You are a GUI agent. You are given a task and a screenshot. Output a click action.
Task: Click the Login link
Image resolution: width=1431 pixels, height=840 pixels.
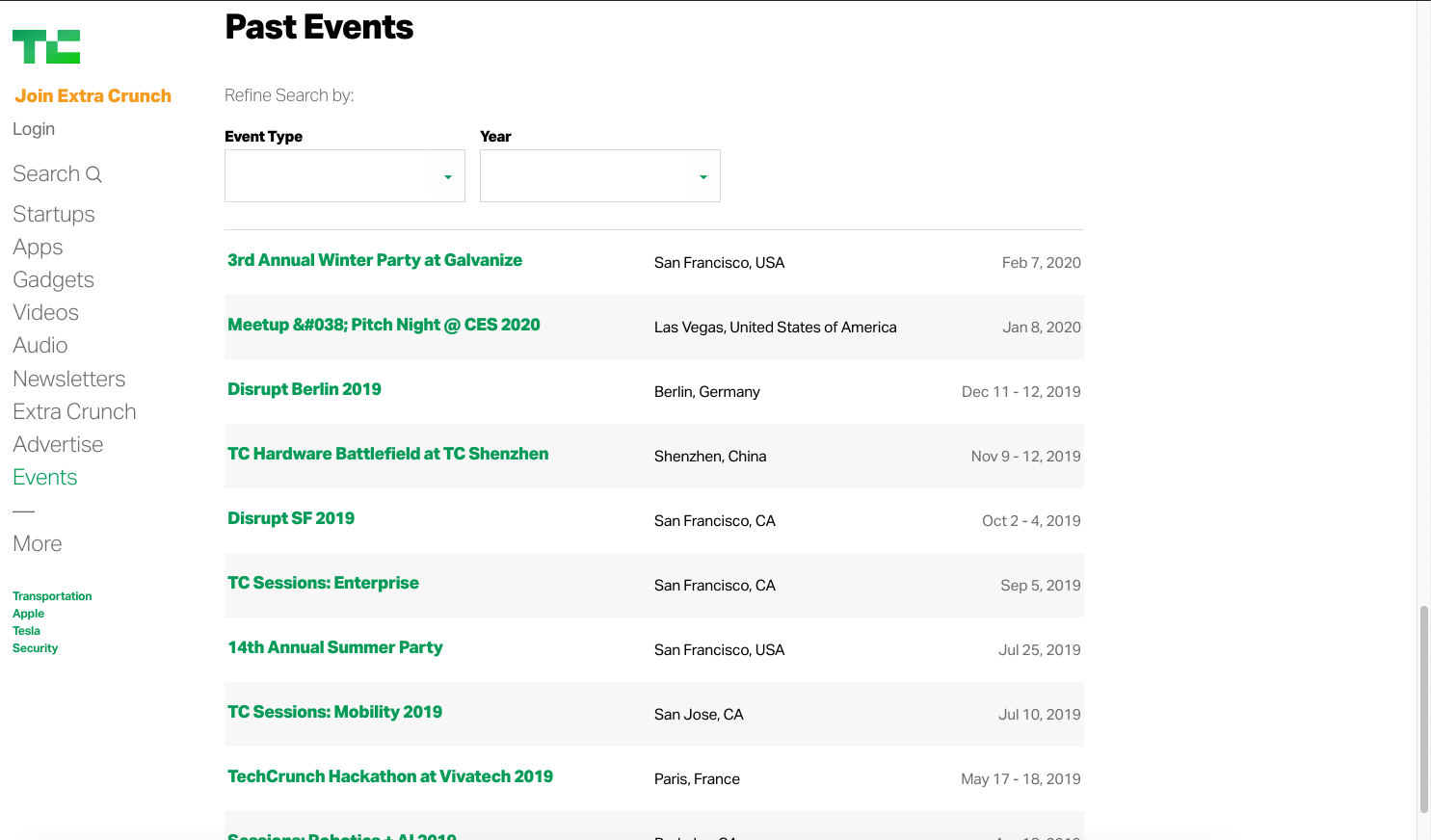[34, 129]
